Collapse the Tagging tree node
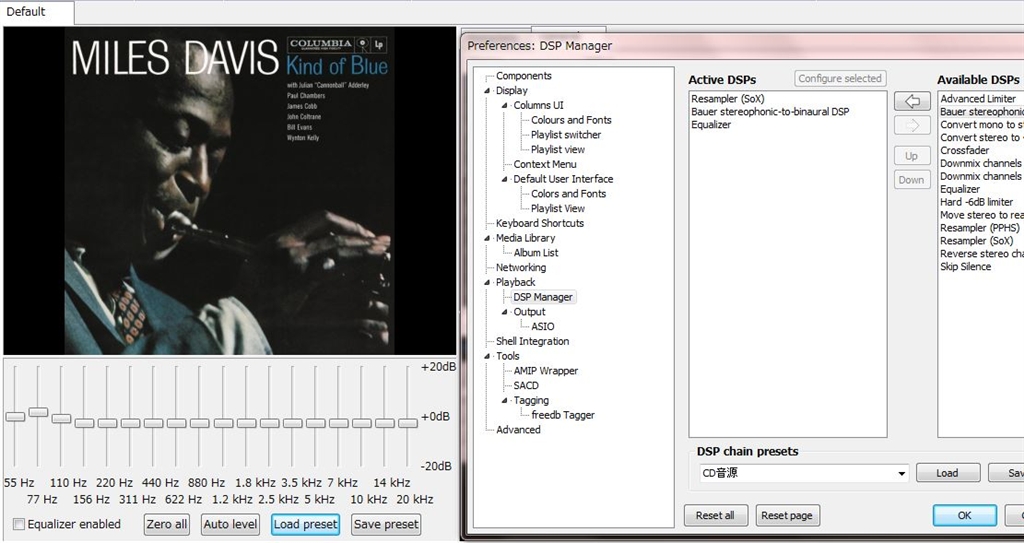This screenshot has width=1024, height=543. coord(504,401)
